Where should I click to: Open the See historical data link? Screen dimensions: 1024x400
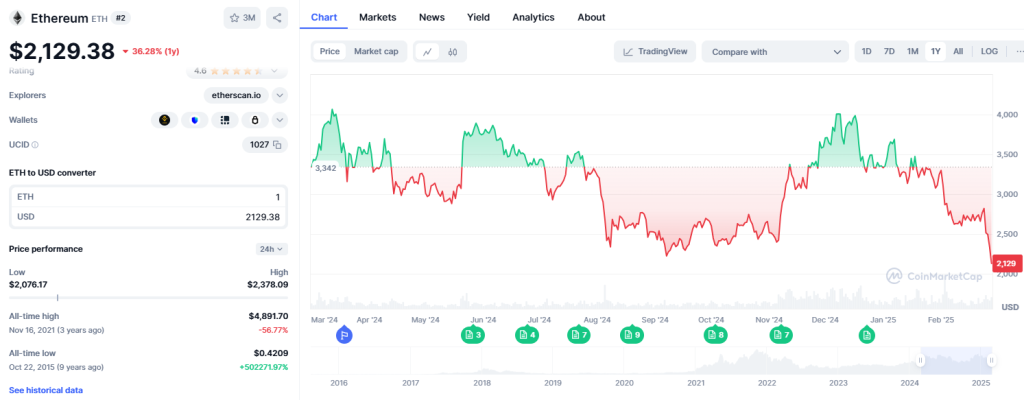point(46,390)
